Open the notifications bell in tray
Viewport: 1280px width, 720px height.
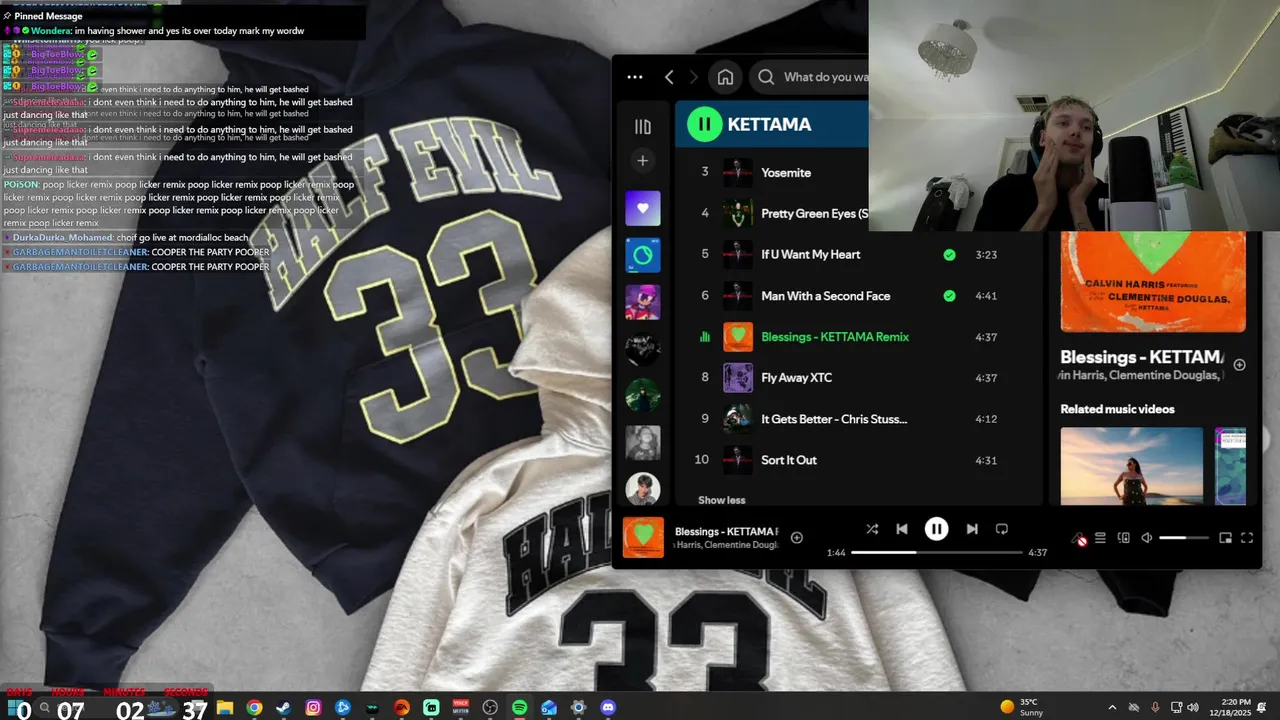tap(1262, 708)
